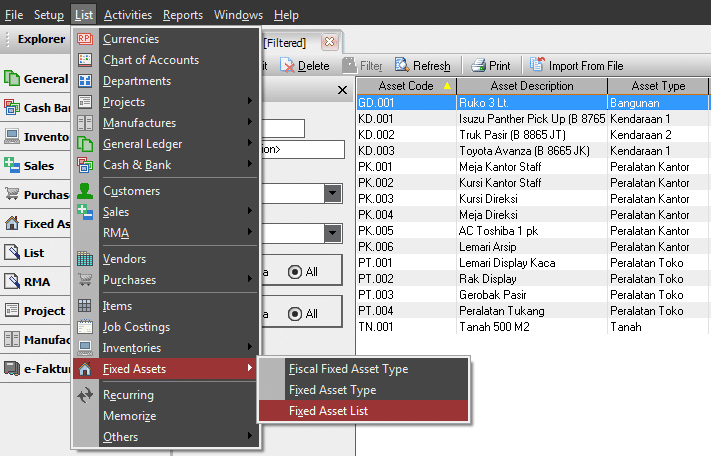This screenshot has width=711, height=456.
Task: Expand the Inventories submenu
Action: [249, 348]
